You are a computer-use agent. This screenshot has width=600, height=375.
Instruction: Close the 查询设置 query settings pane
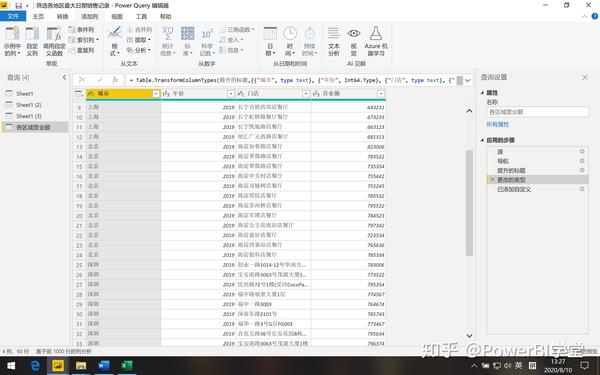(x=585, y=77)
